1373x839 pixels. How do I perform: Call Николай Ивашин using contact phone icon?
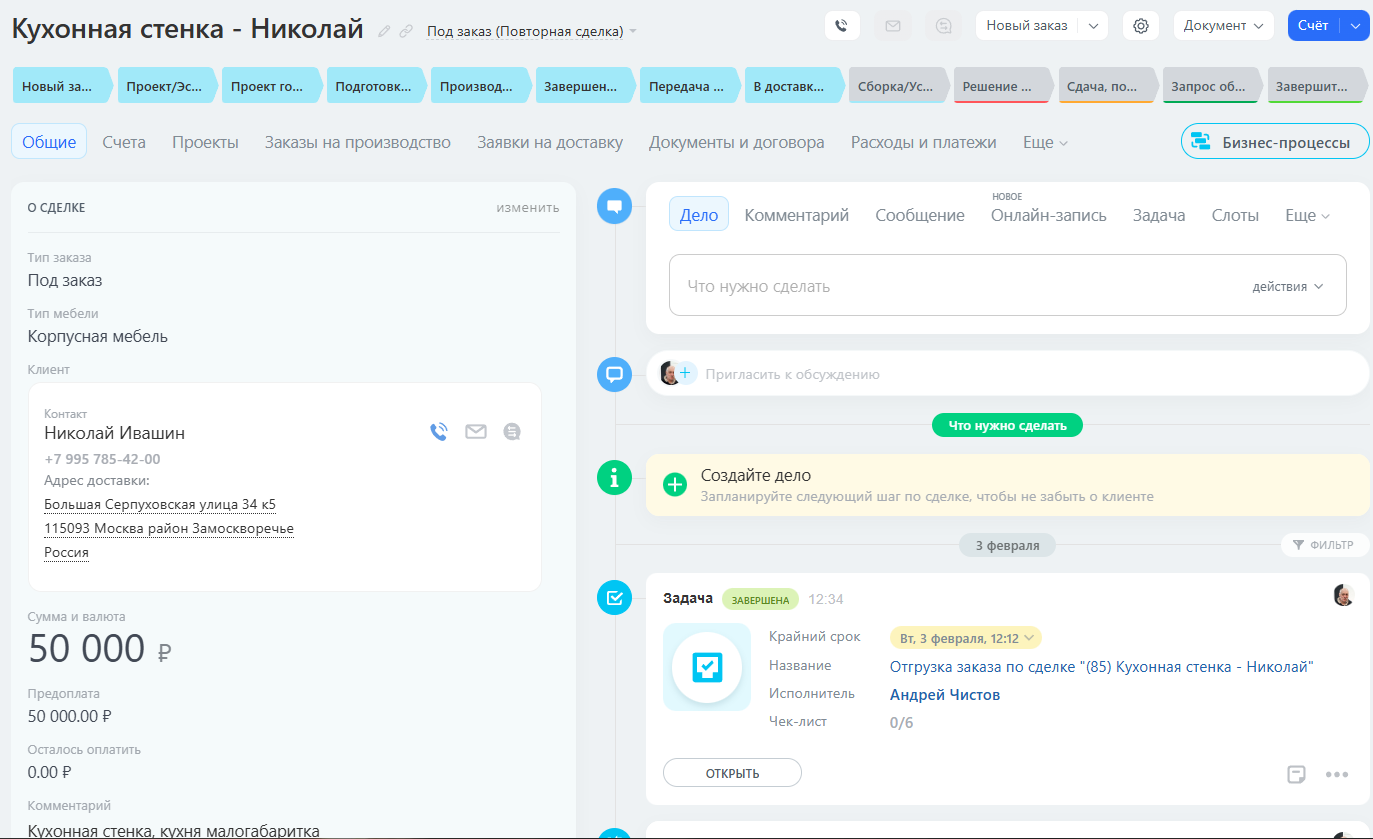pos(438,432)
